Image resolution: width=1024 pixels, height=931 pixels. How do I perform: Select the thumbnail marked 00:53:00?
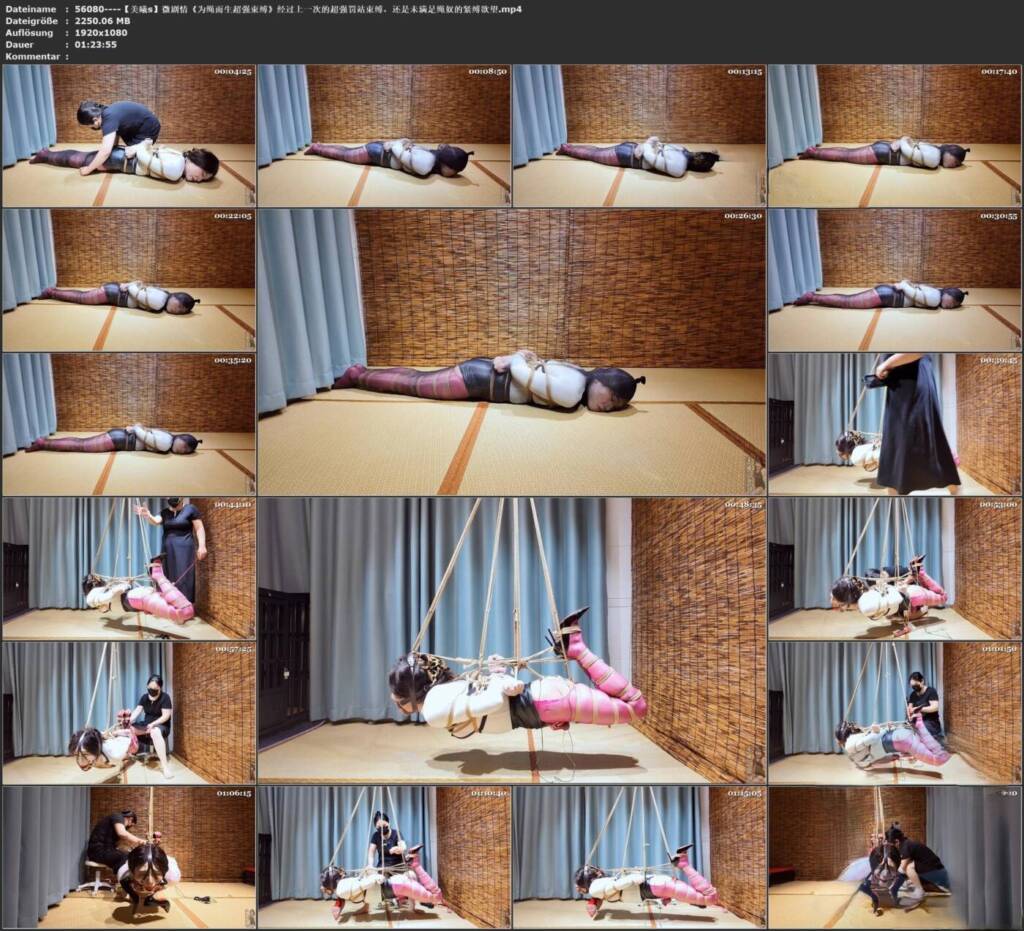tap(895, 569)
